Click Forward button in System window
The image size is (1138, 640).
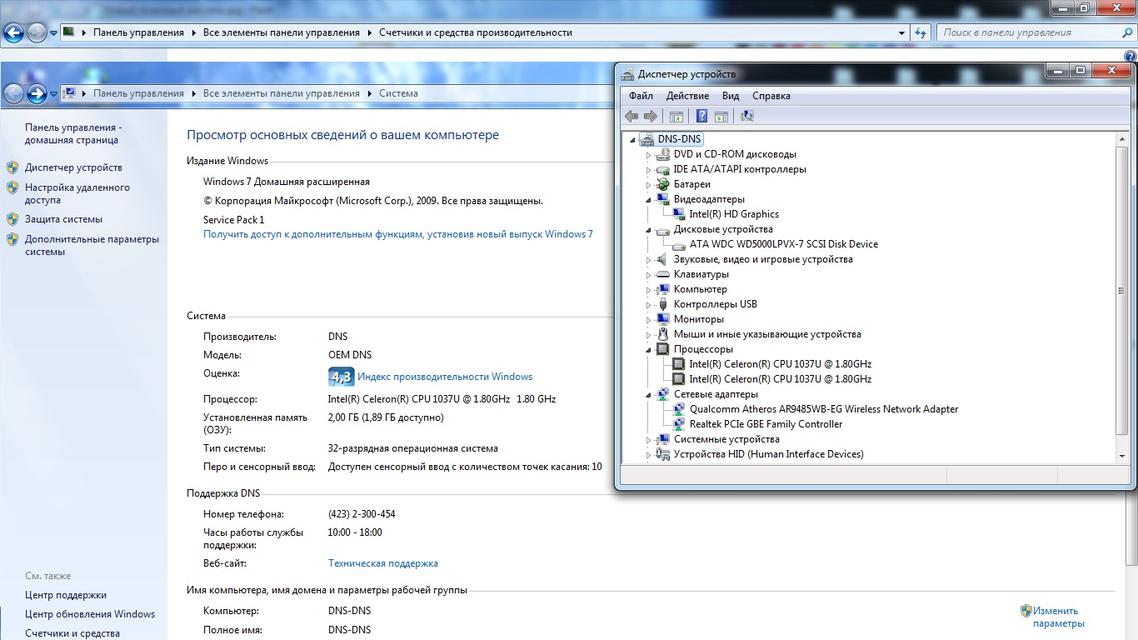36,94
